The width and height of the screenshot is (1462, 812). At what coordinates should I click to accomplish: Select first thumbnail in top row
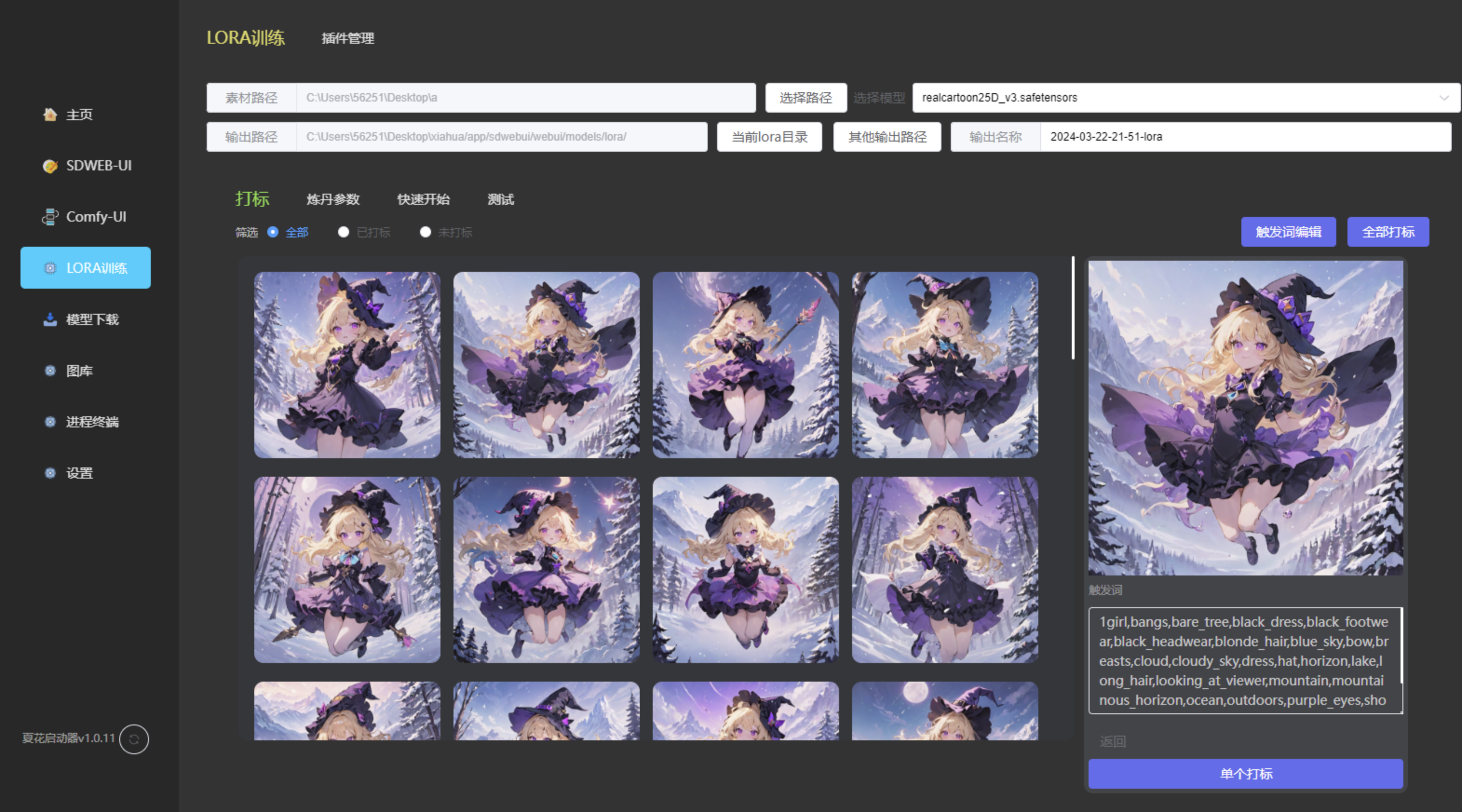click(x=347, y=365)
